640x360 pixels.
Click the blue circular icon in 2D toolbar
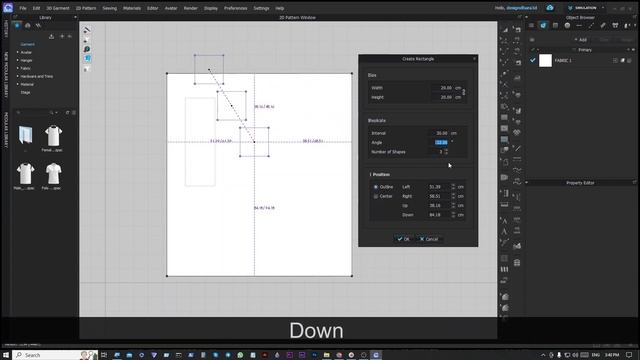[x=87, y=49]
